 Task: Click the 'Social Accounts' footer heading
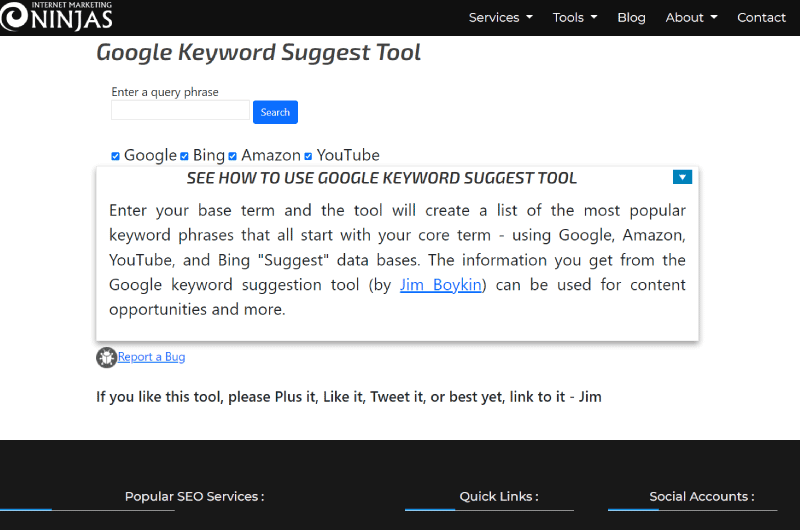[702, 496]
